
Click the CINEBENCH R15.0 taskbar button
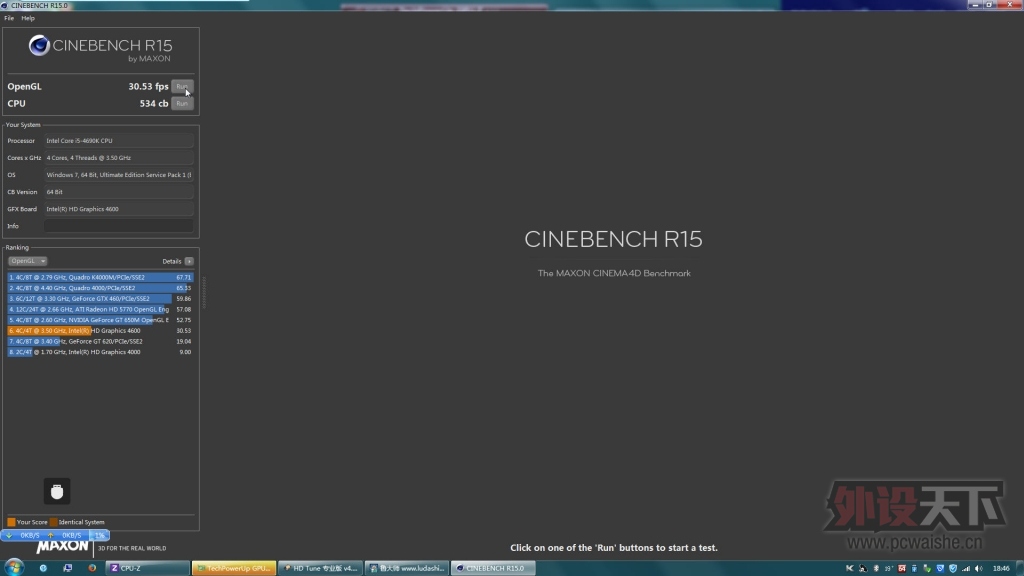point(493,568)
